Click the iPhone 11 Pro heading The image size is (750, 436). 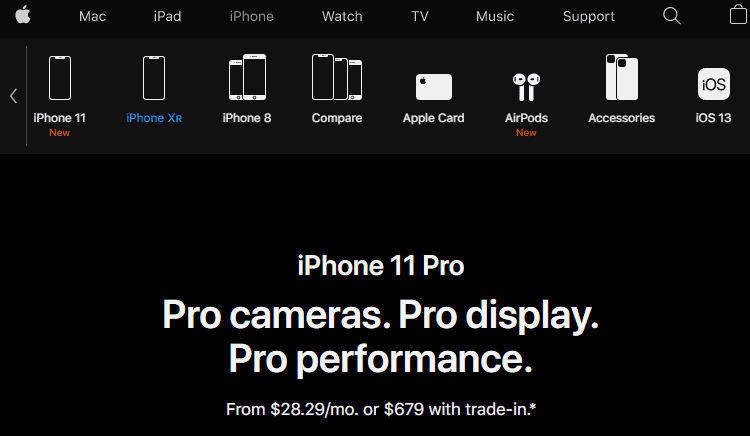click(381, 265)
